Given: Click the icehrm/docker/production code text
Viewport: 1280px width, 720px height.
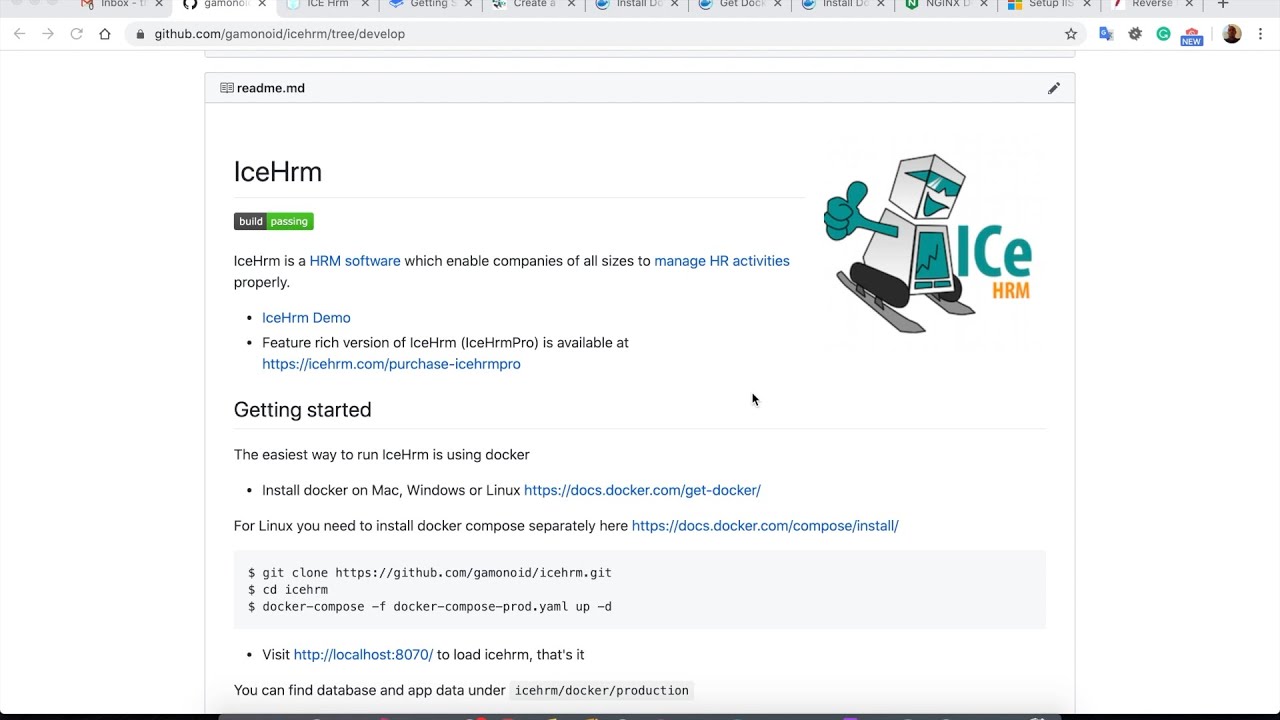Looking at the screenshot, I should point(602,691).
